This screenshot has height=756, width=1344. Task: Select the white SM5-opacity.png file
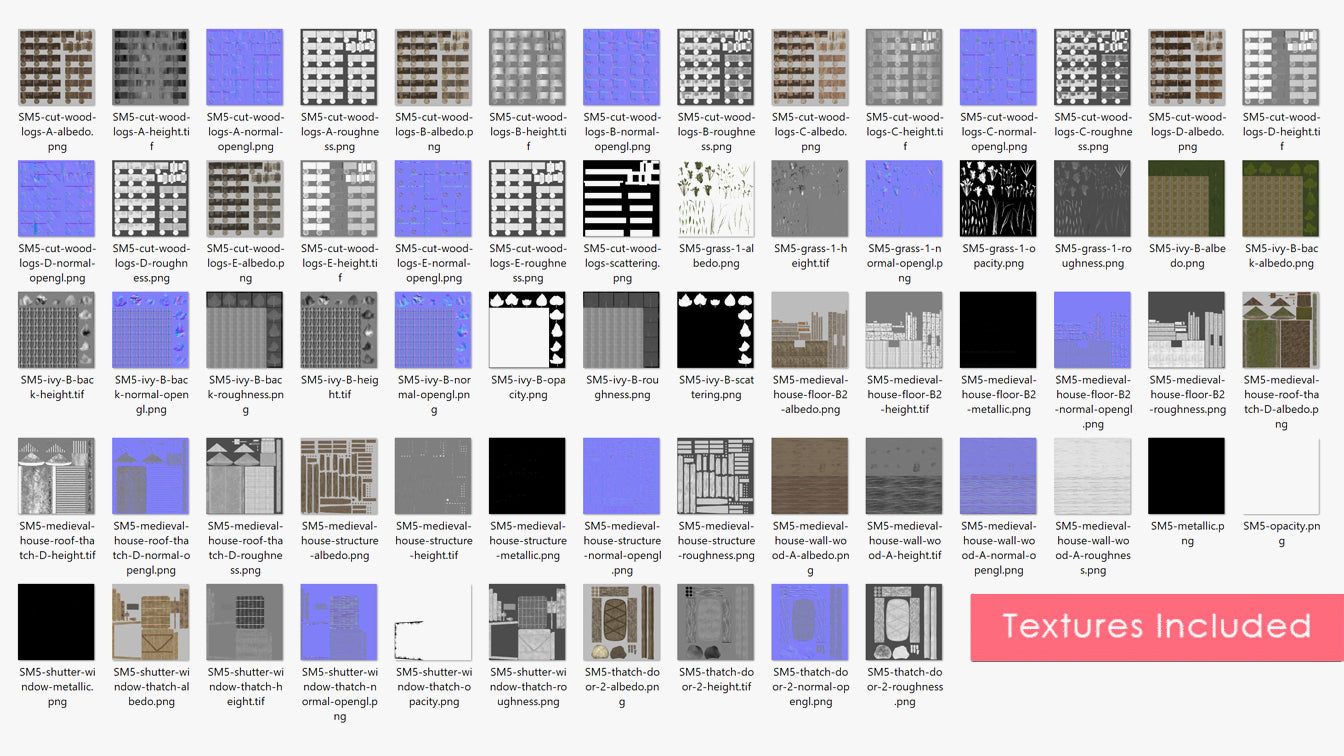(x=1280, y=476)
